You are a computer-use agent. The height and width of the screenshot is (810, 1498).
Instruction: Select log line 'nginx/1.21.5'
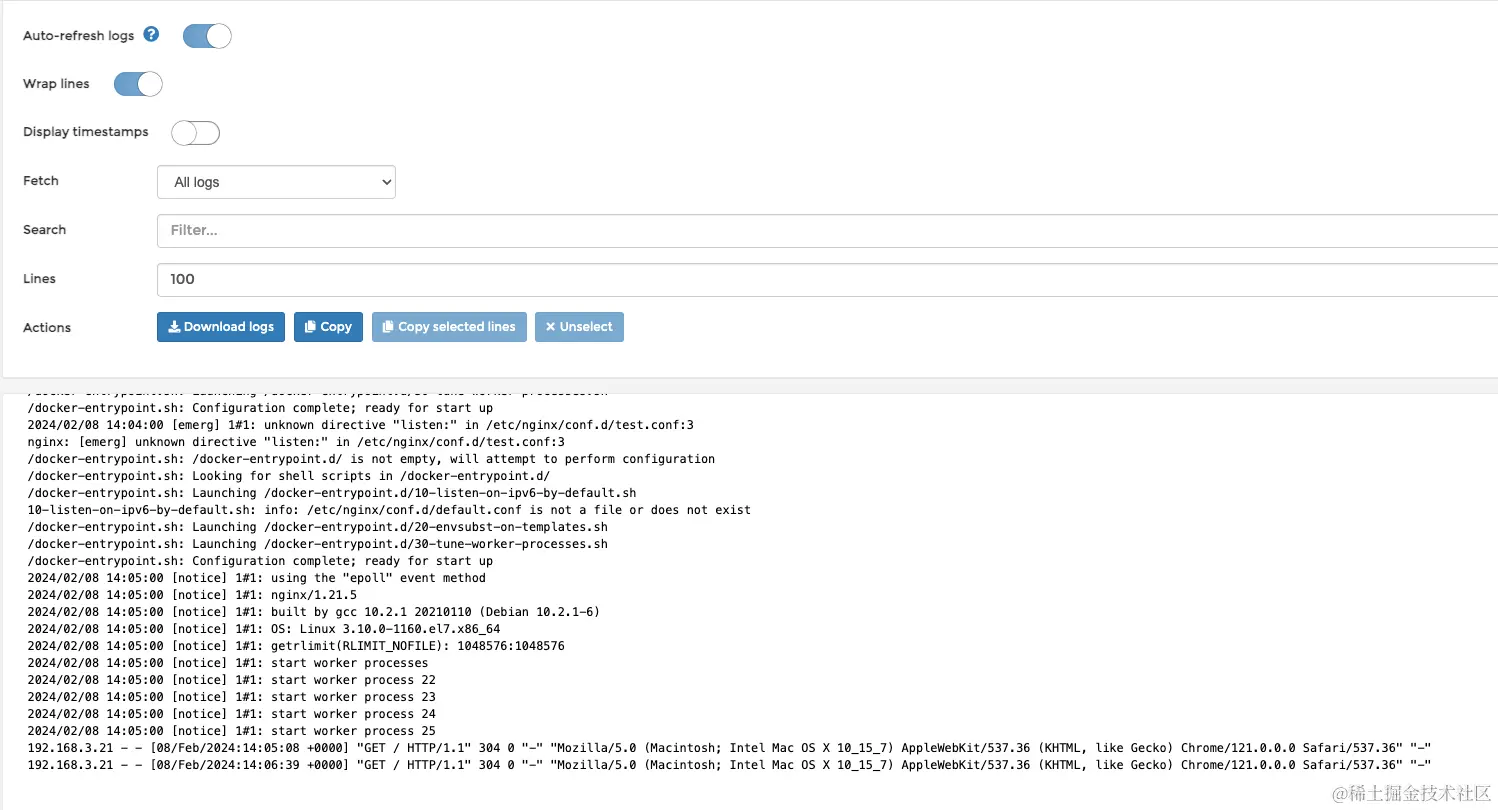point(192,595)
